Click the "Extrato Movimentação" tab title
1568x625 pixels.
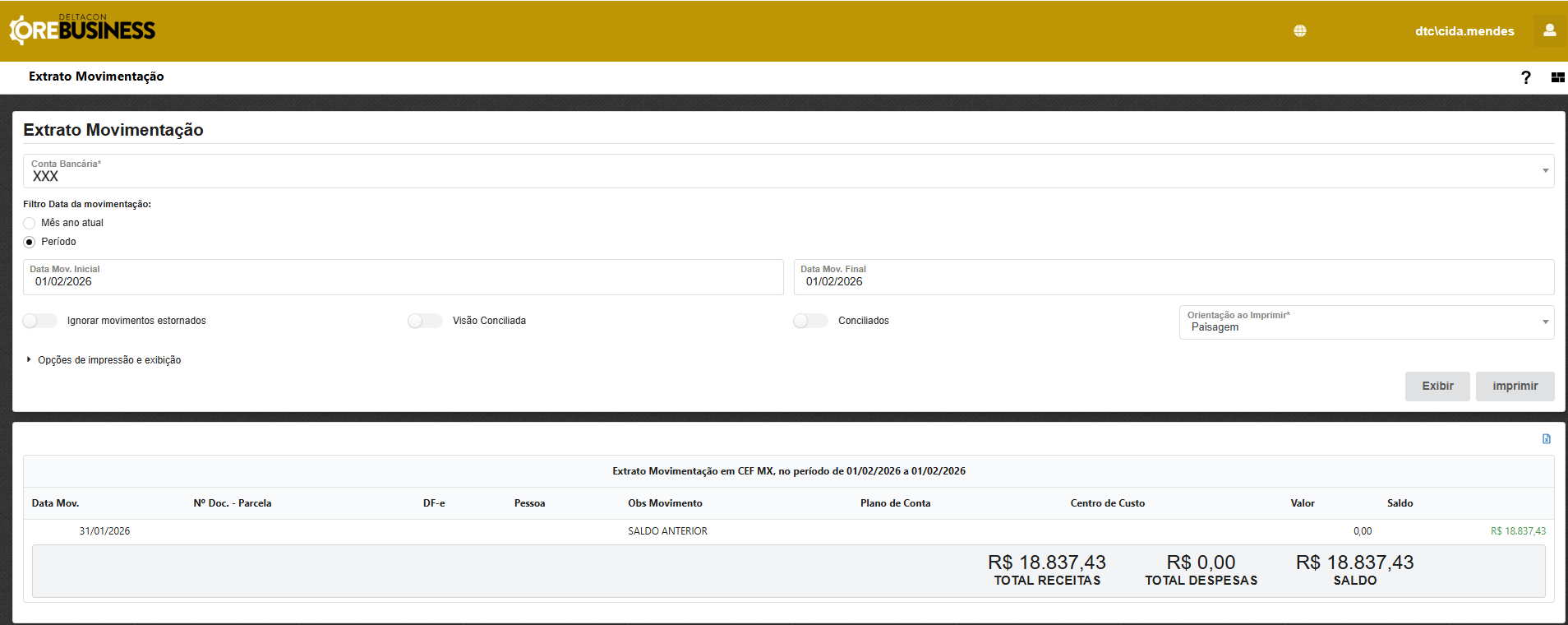pyautogui.click(x=96, y=76)
